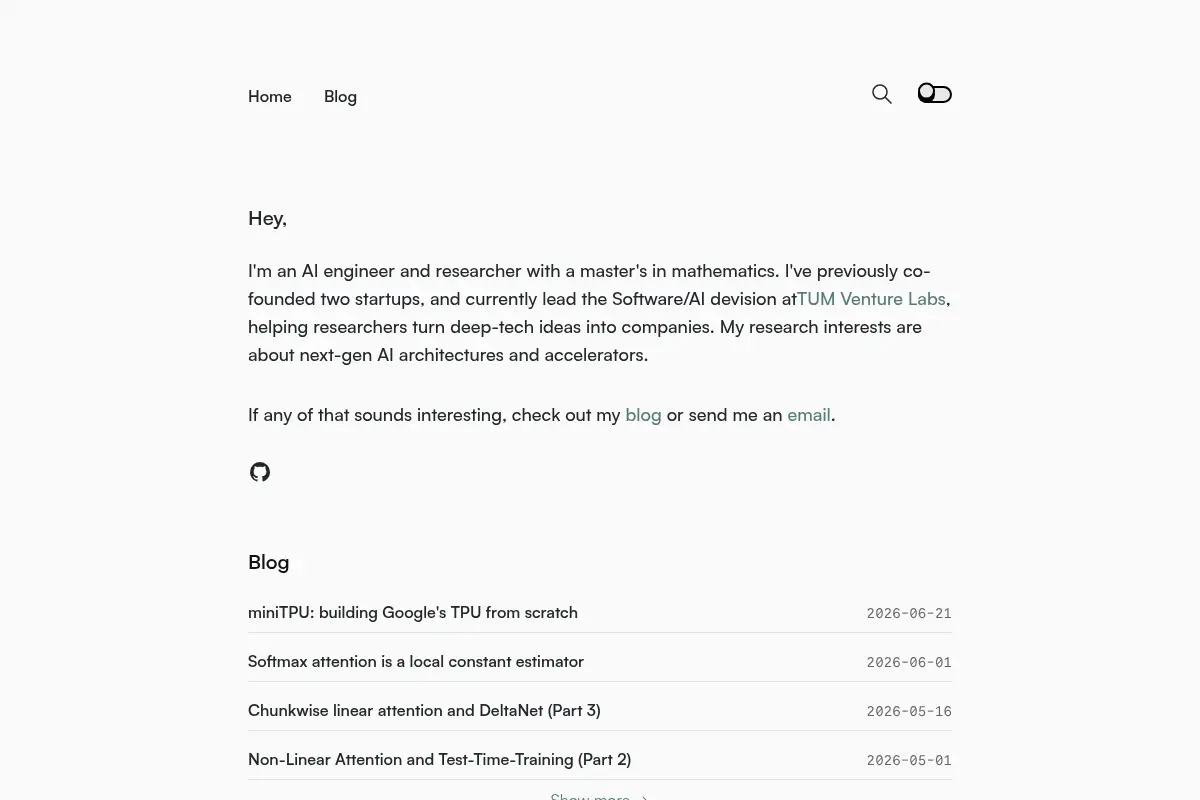This screenshot has width=1200, height=800.
Task: Open 'Softmax attention is a local constant estimator'
Action: (416, 661)
